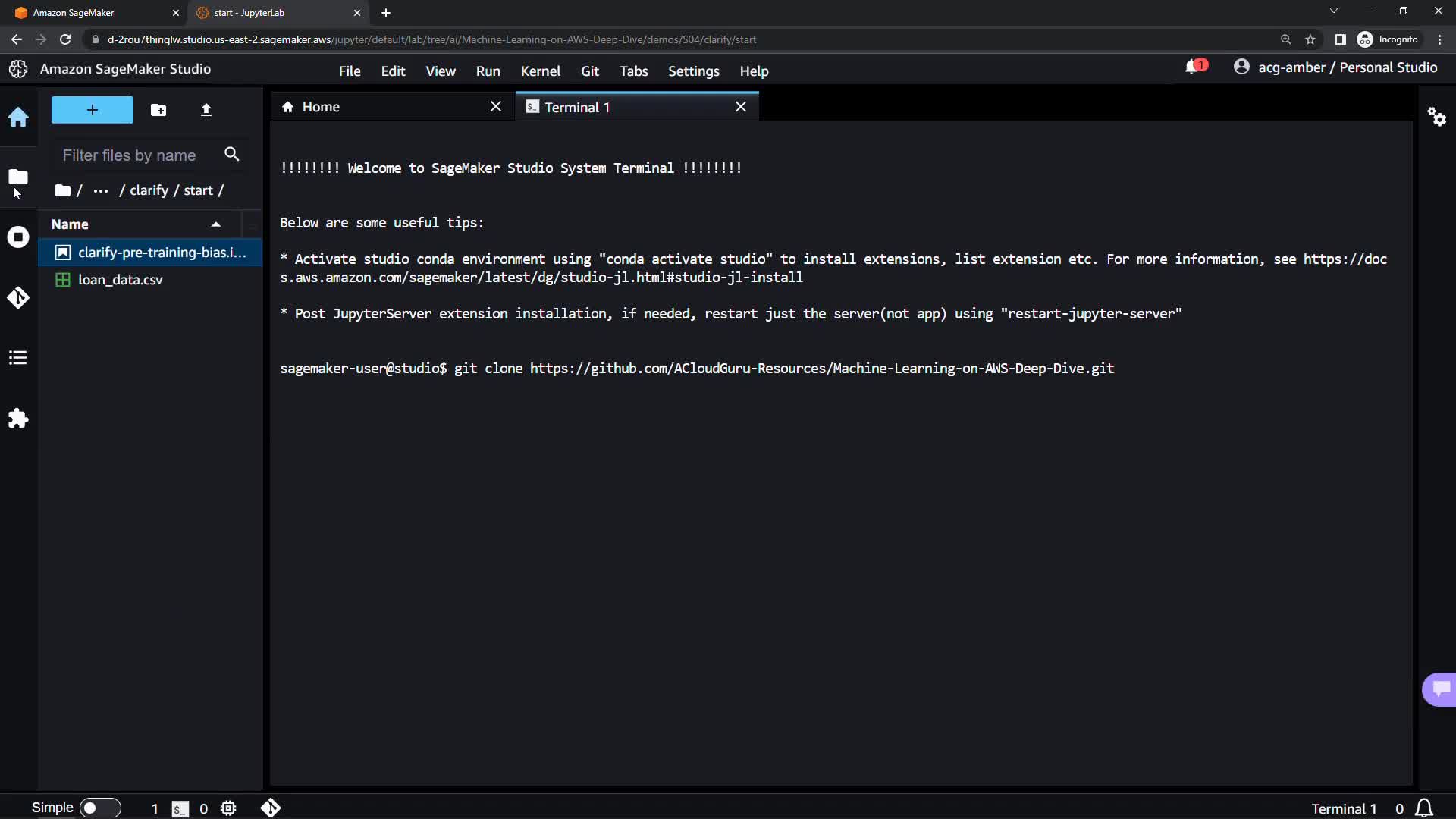
Task: Click the blue new launcher plus button
Action: (x=92, y=110)
